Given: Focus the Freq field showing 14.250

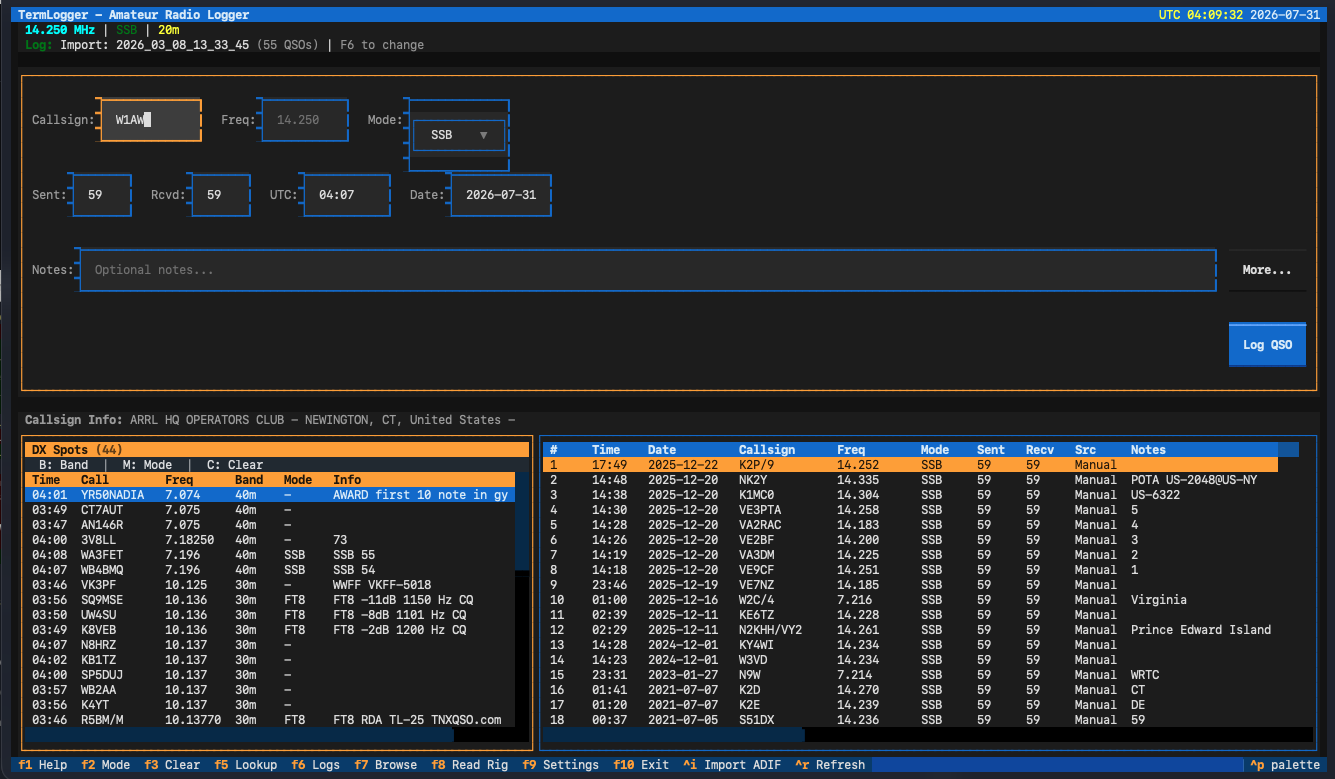Looking at the screenshot, I should (x=303, y=120).
